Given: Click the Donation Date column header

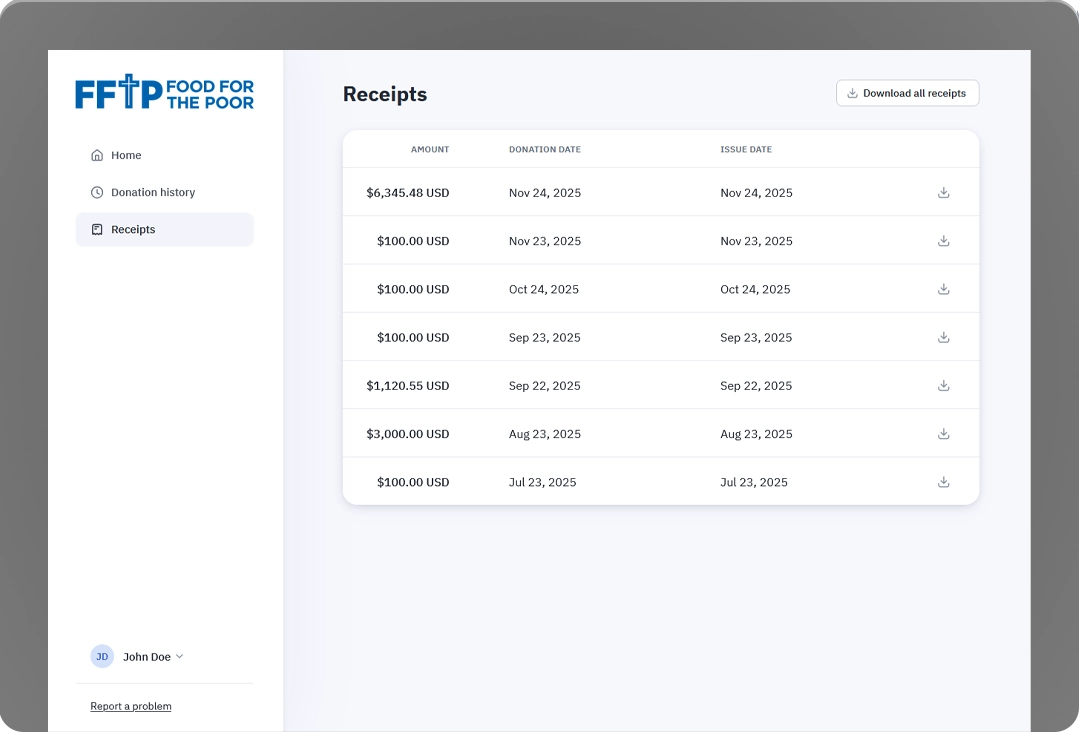Looking at the screenshot, I should click(544, 150).
